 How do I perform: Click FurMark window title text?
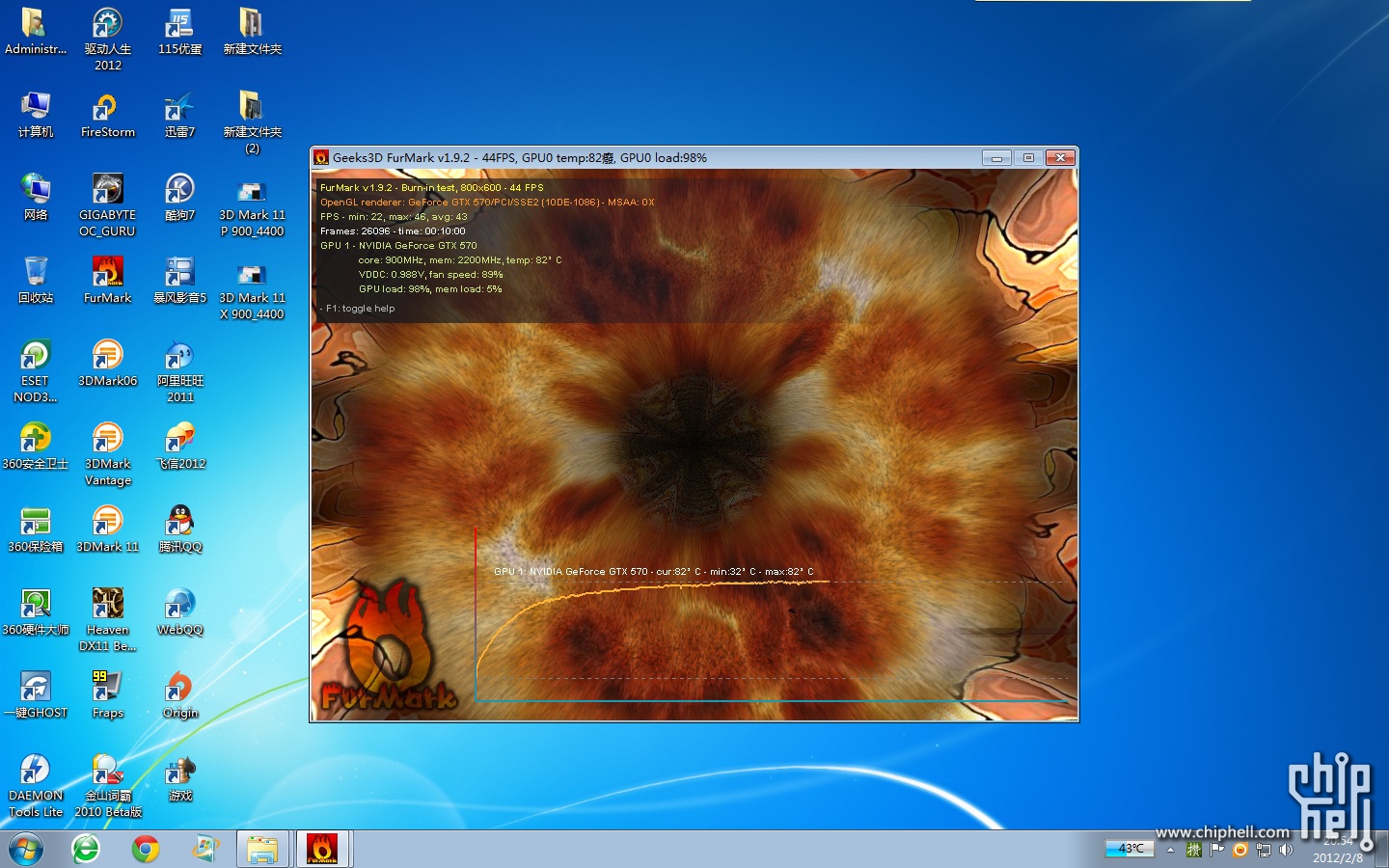click(x=520, y=158)
